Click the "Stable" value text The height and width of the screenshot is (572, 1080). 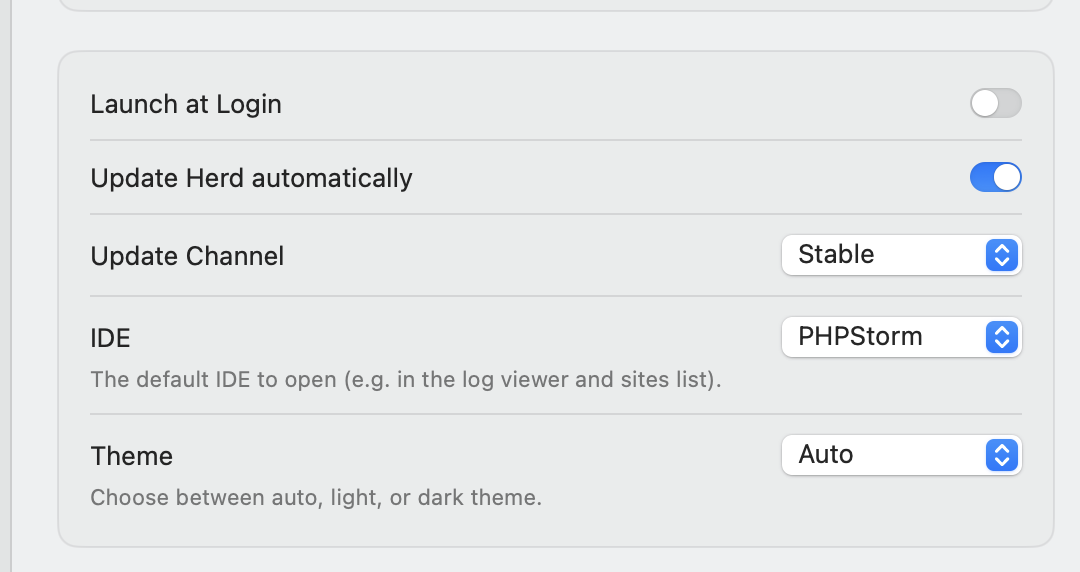point(836,255)
